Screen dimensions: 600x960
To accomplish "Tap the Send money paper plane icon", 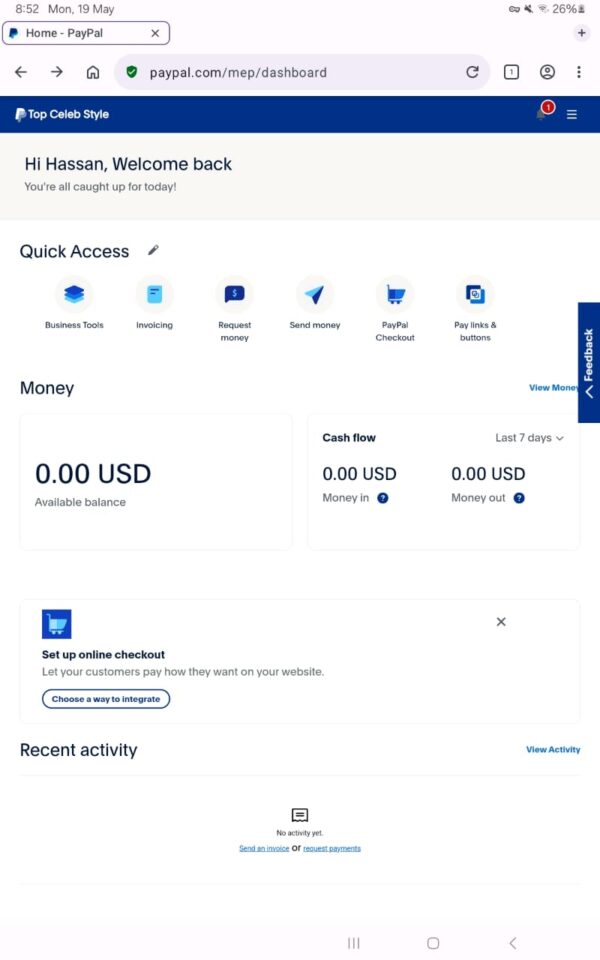I will (314, 295).
